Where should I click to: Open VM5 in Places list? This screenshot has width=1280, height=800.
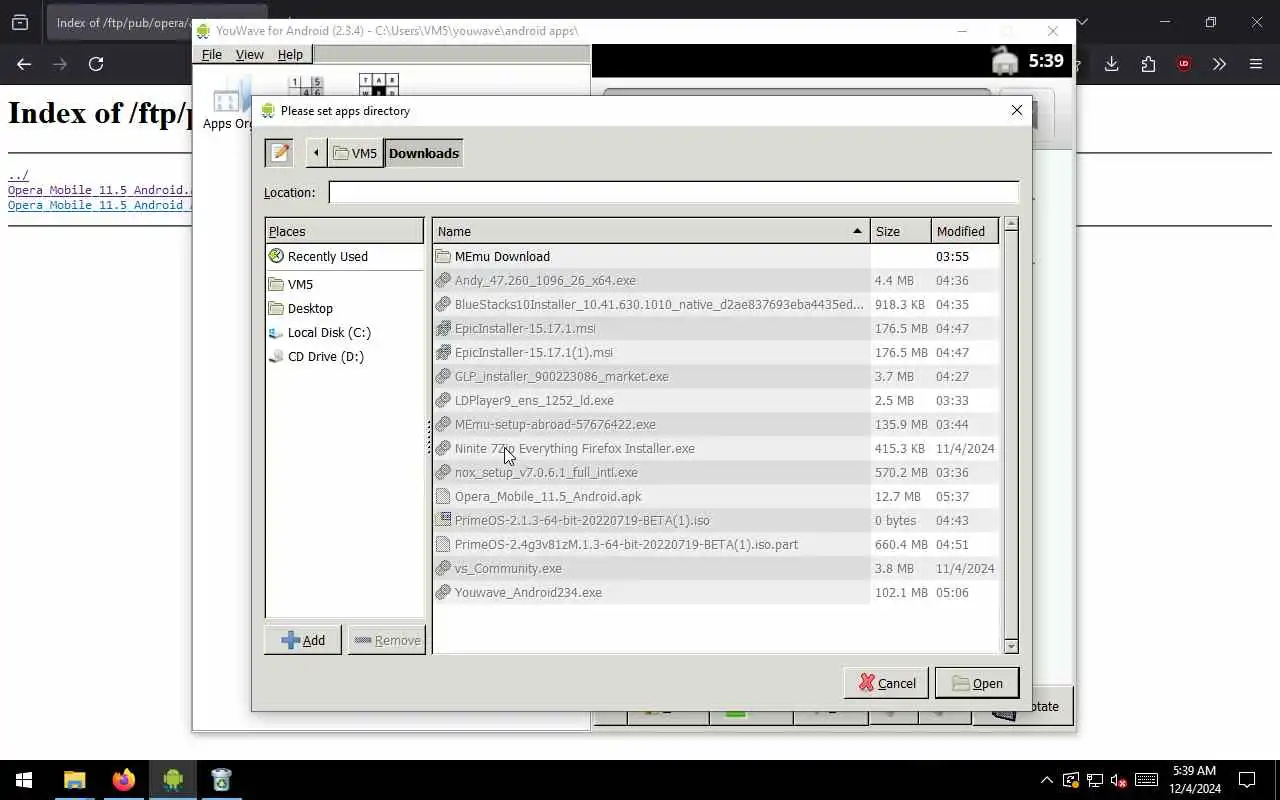(x=344, y=284)
